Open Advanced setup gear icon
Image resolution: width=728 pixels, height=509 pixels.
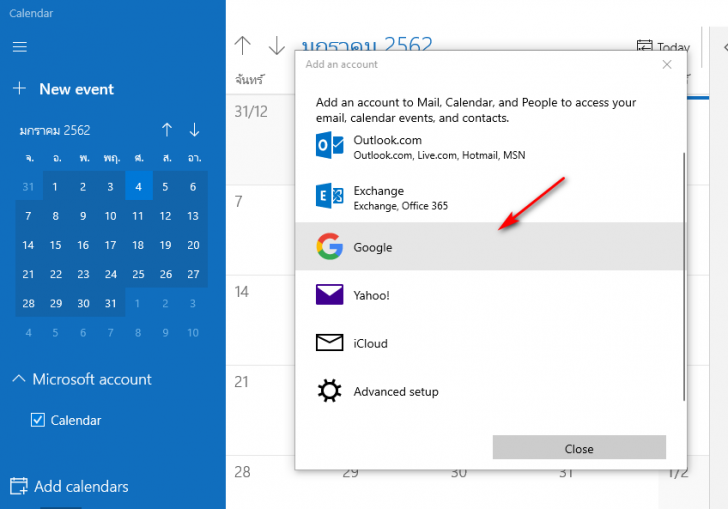(x=330, y=391)
